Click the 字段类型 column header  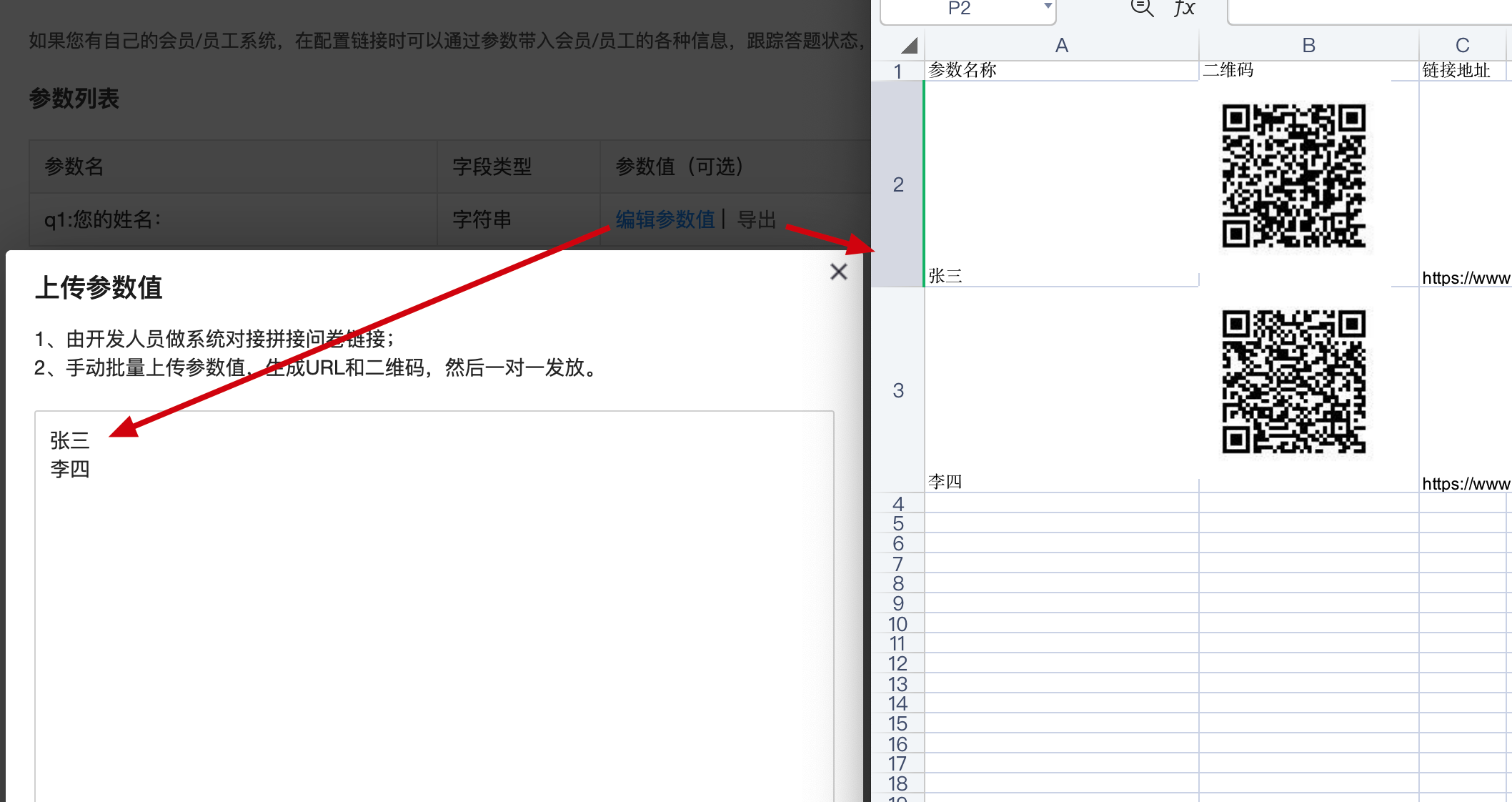pyautogui.click(x=518, y=167)
